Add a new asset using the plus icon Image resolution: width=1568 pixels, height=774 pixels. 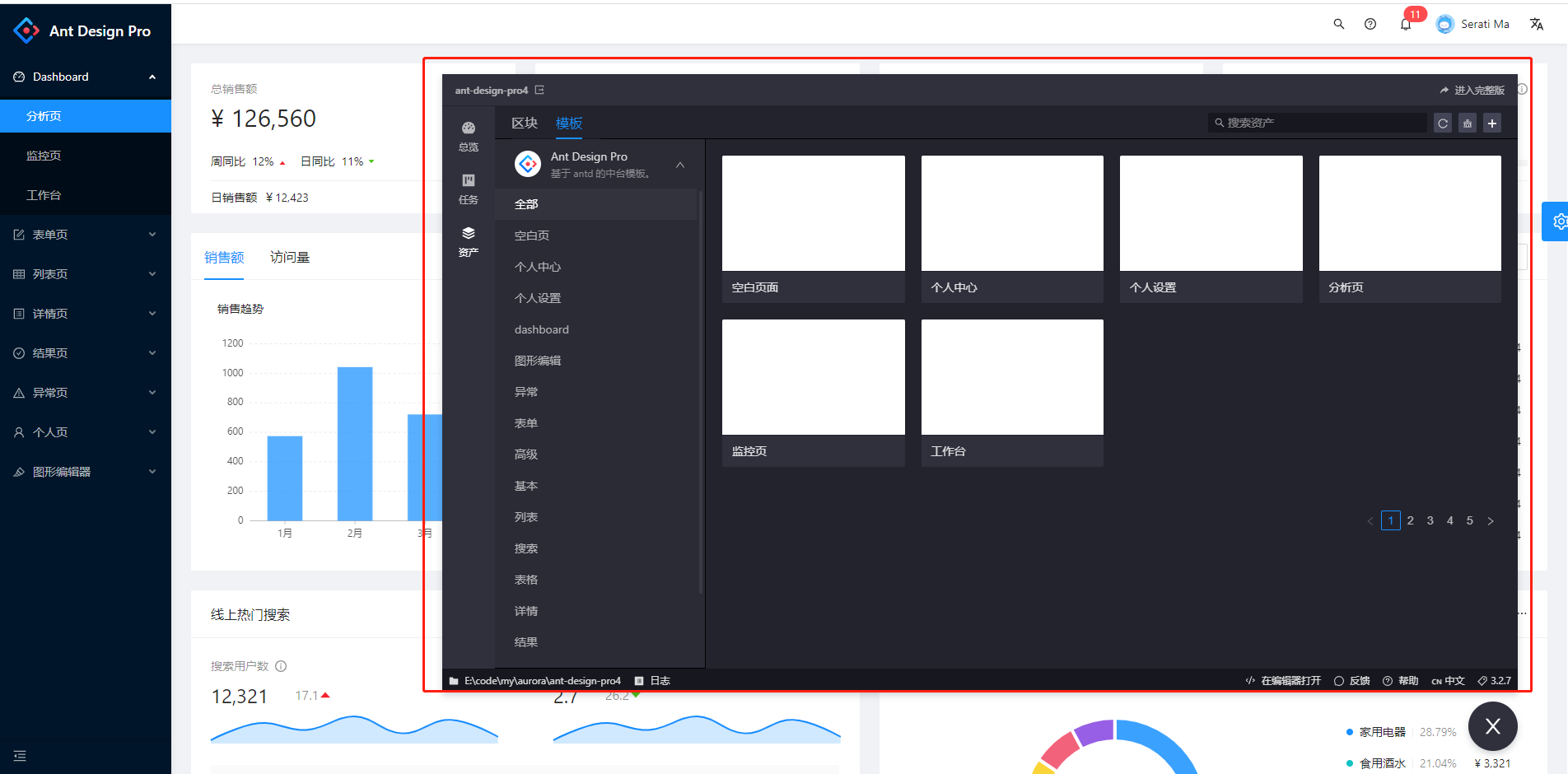(1492, 123)
